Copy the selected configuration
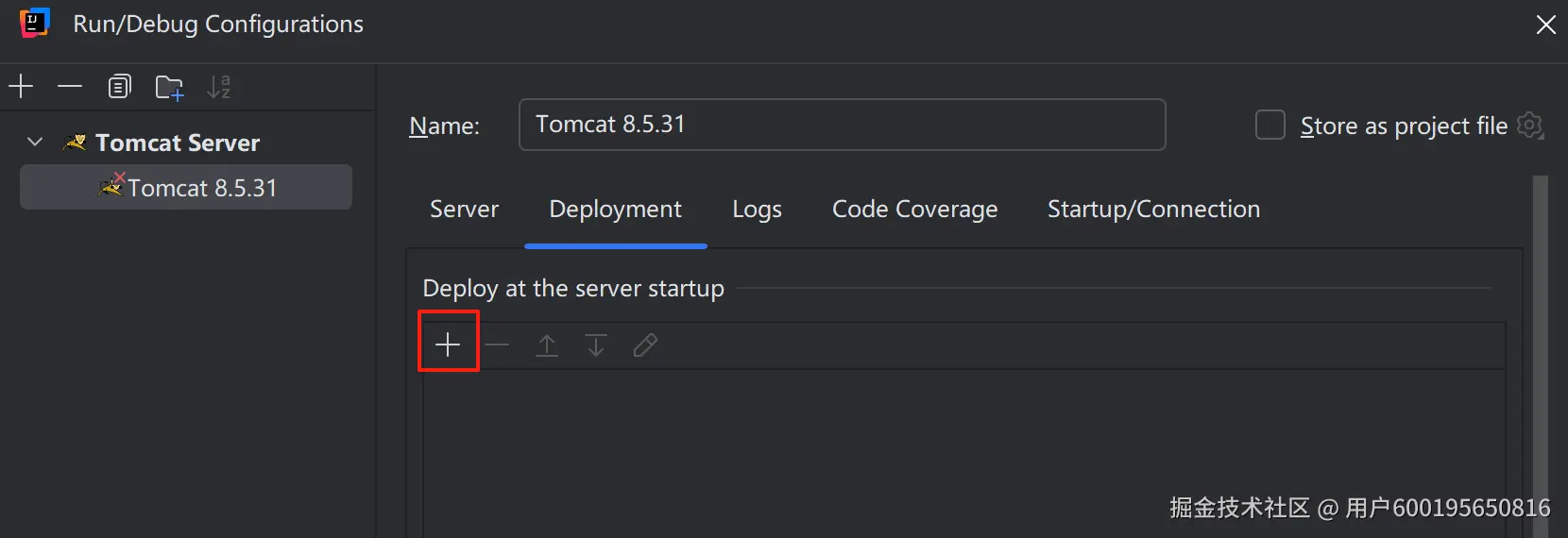The height and width of the screenshot is (538, 1568). click(119, 87)
